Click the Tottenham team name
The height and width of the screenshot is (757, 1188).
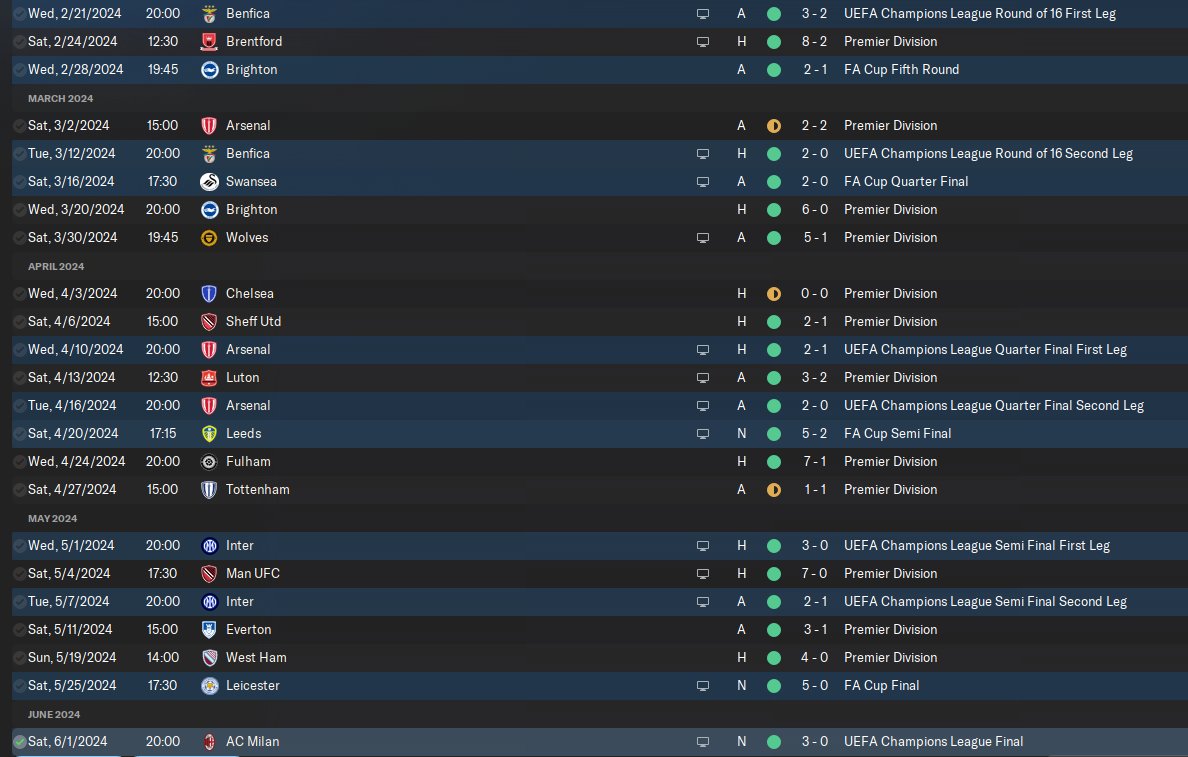tap(257, 490)
